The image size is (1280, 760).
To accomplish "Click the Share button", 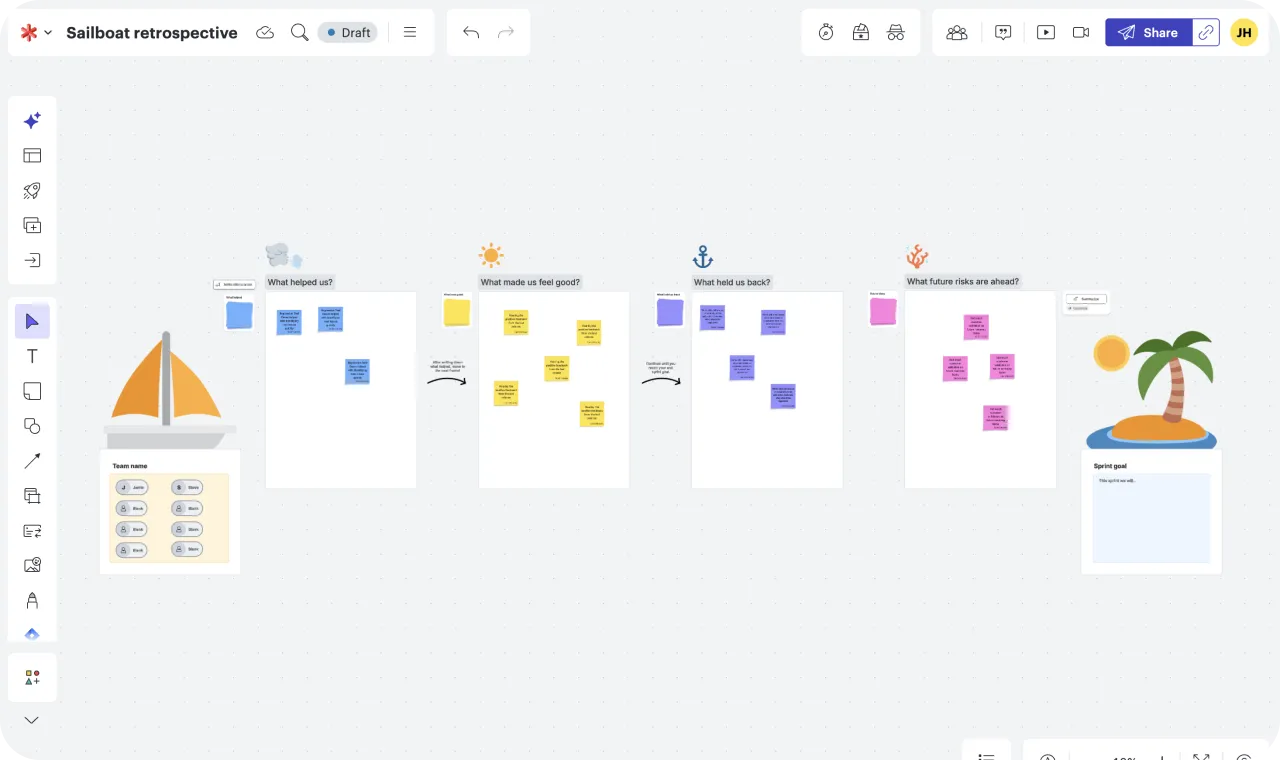I will pos(1148,32).
